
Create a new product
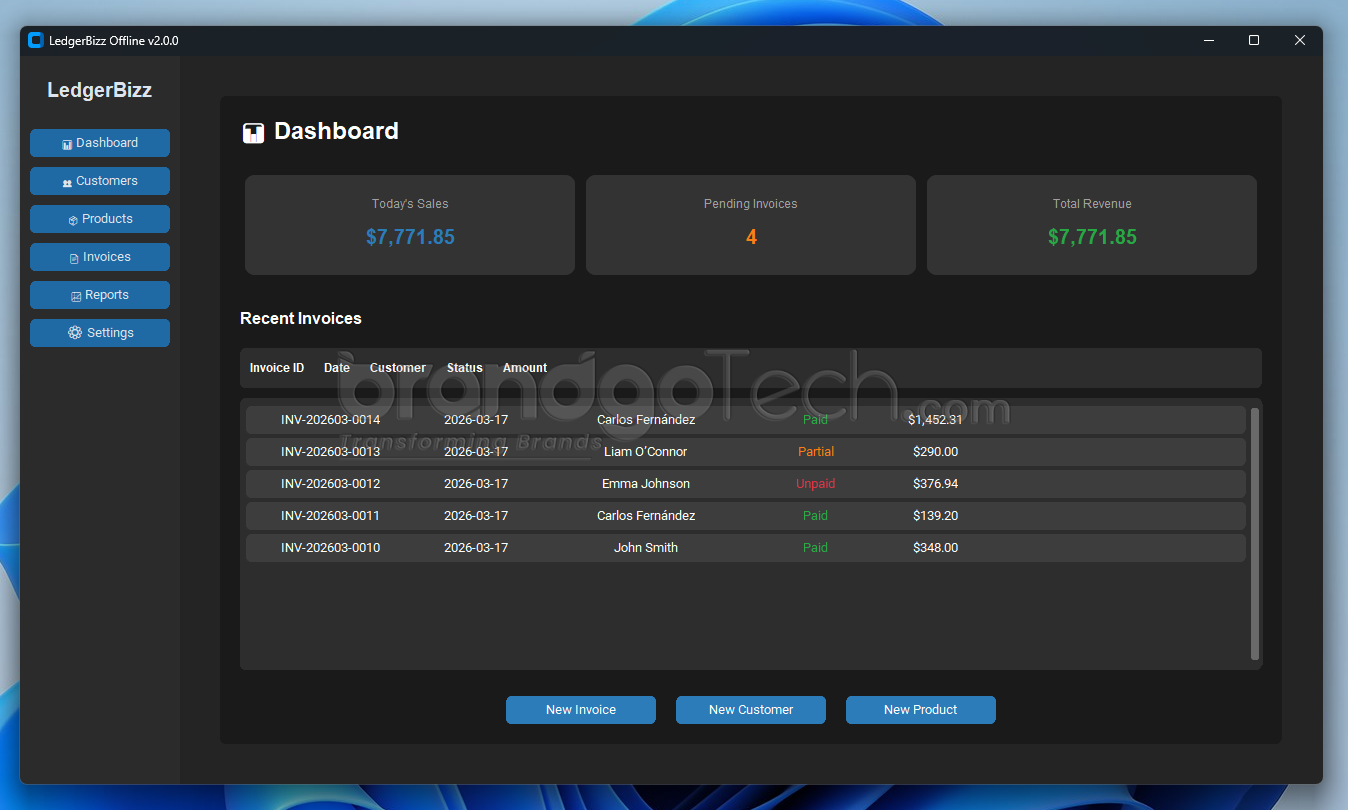pyautogui.click(x=920, y=710)
